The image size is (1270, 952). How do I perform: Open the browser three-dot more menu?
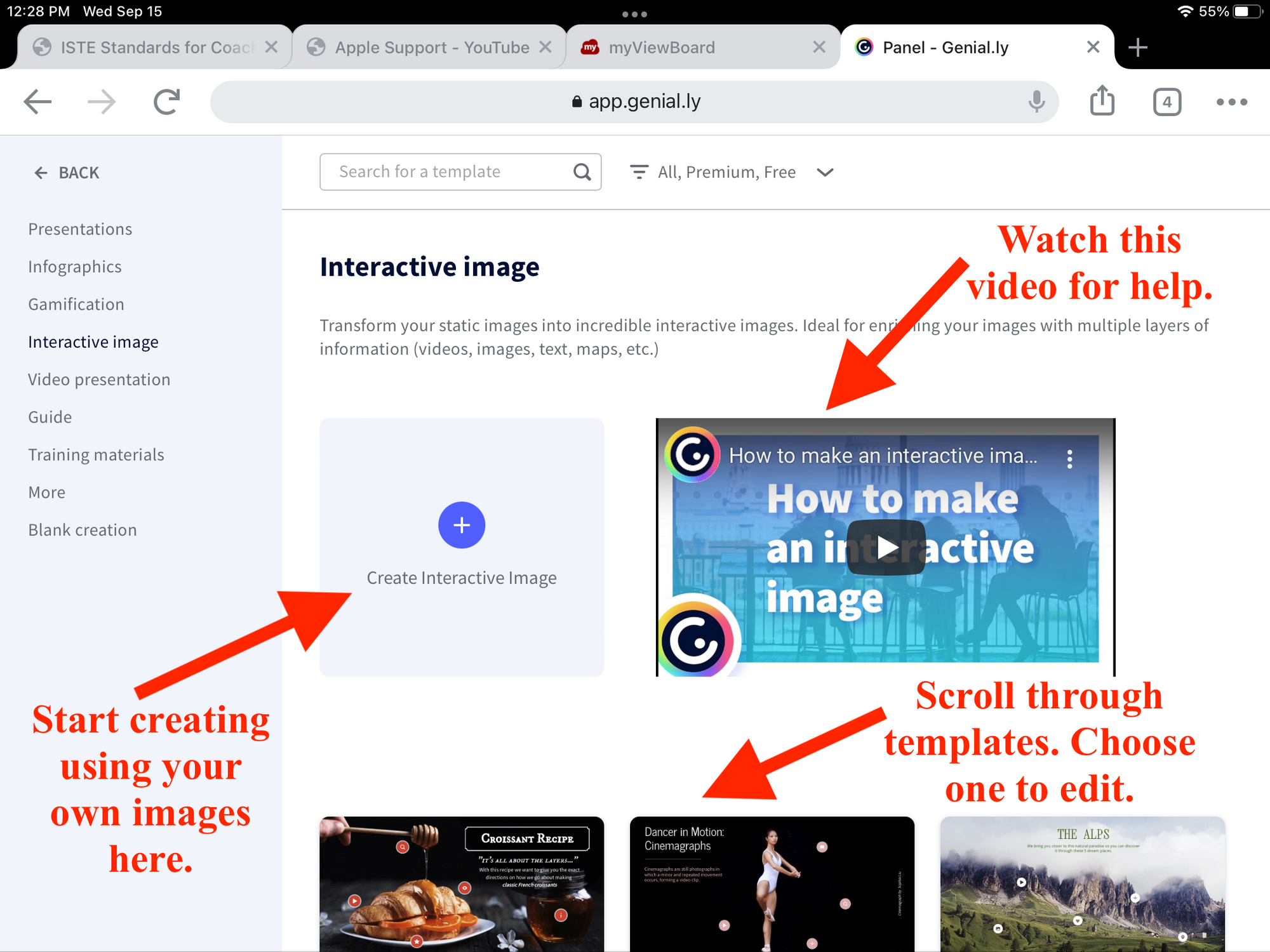click(x=1231, y=102)
